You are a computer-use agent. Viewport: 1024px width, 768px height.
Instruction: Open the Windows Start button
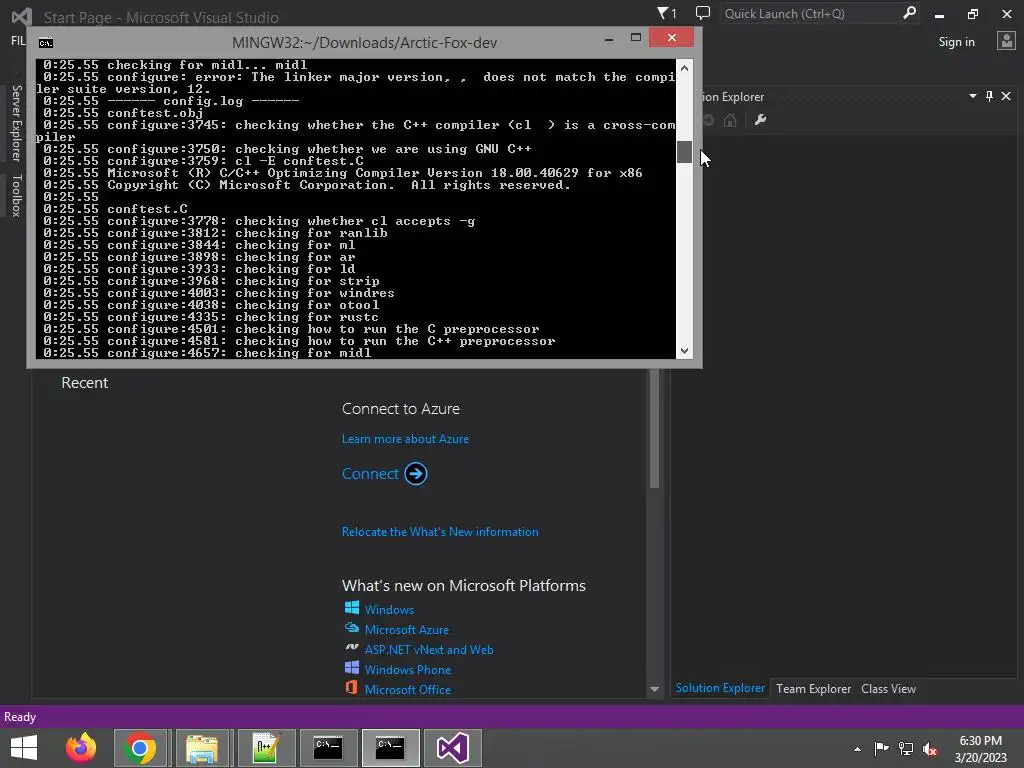pyautogui.click(x=24, y=748)
